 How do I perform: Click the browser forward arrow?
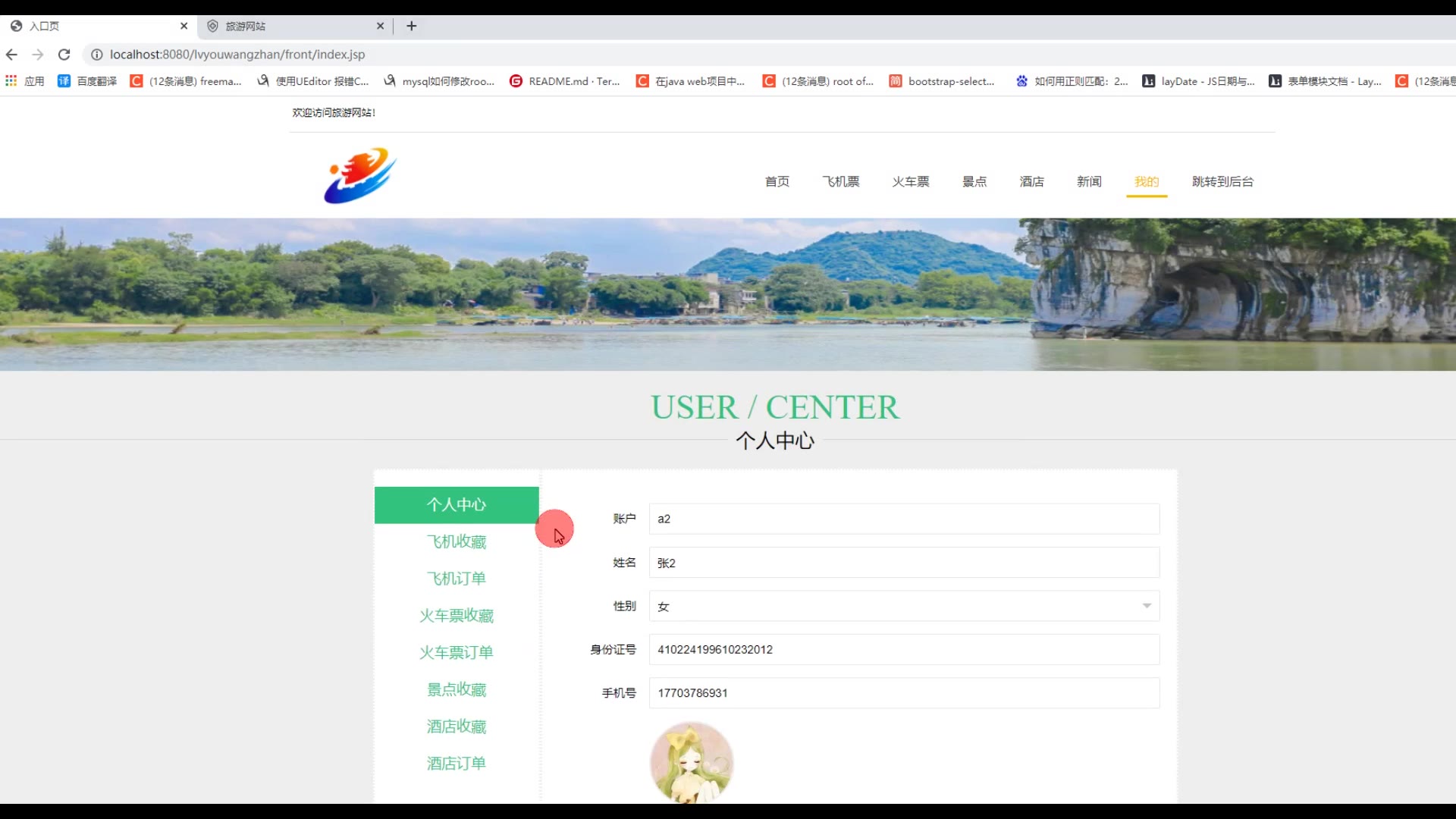(x=38, y=55)
